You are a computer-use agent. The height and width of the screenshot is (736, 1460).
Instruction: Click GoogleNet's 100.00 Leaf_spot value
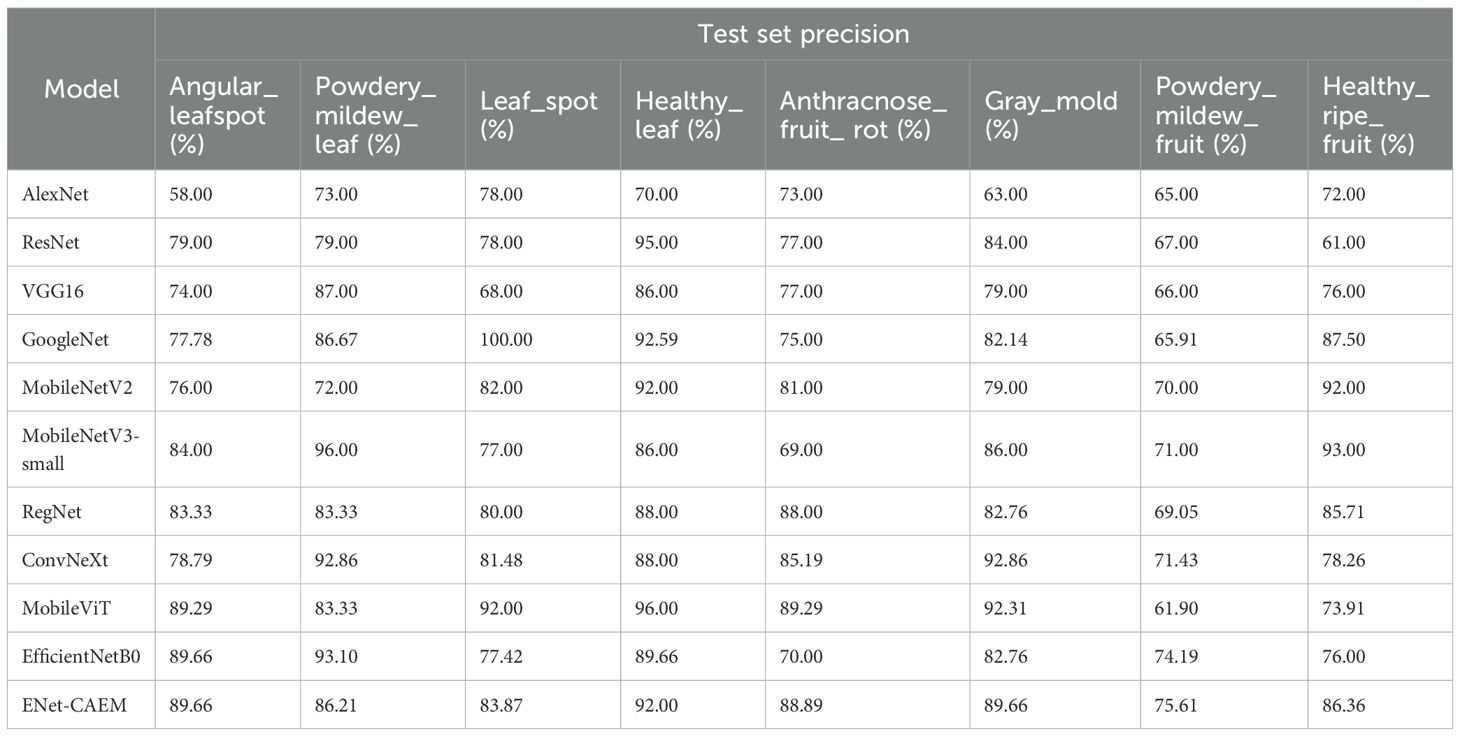pyautogui.click(x=507, y=340)
